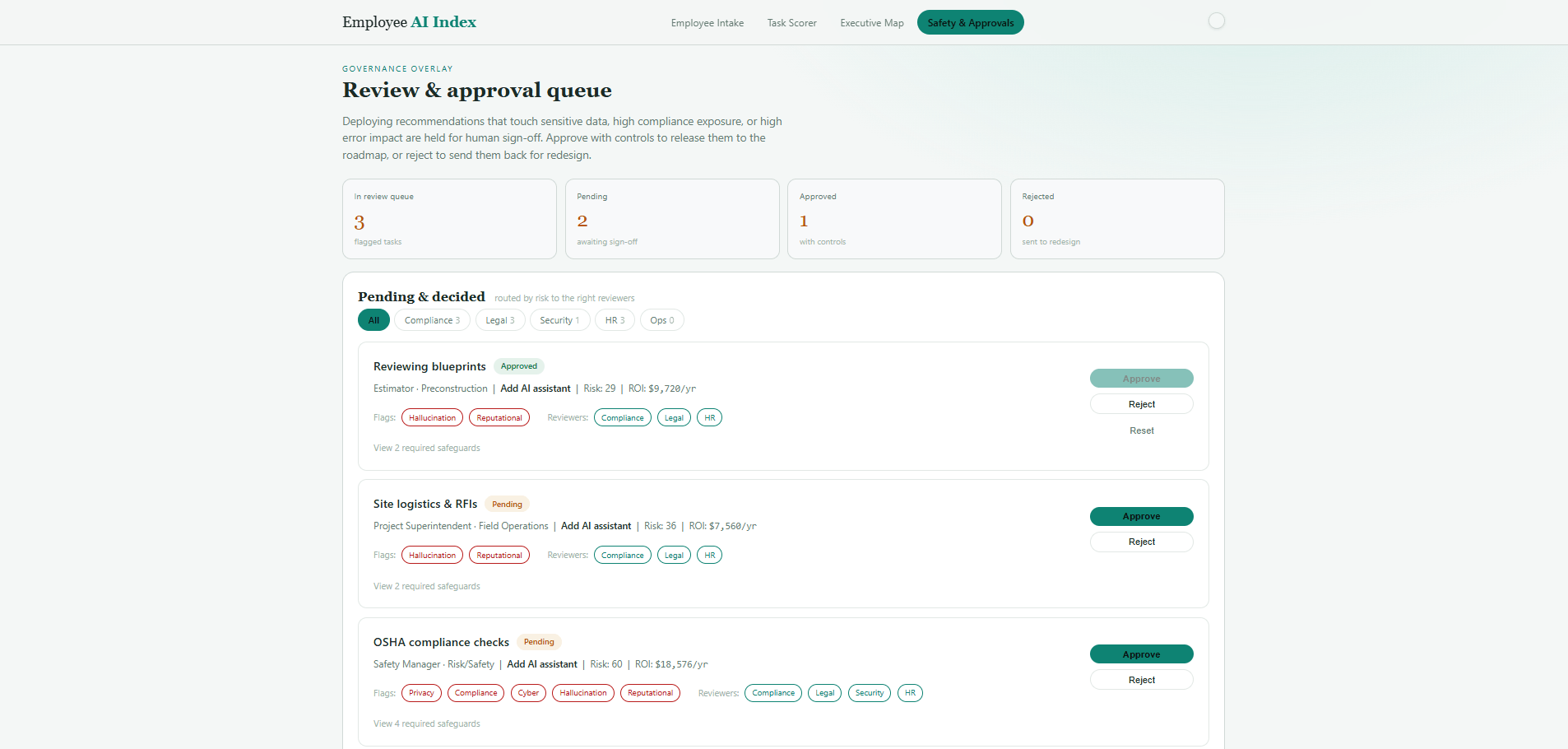Click HR reviewer on Site logistics & RFIs

click(710, 556)
